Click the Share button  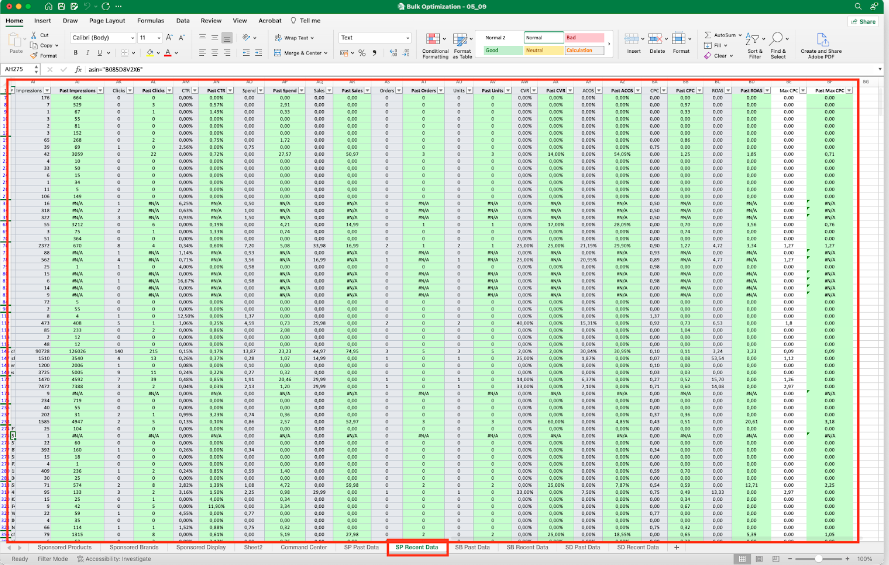tap(863, 22)
